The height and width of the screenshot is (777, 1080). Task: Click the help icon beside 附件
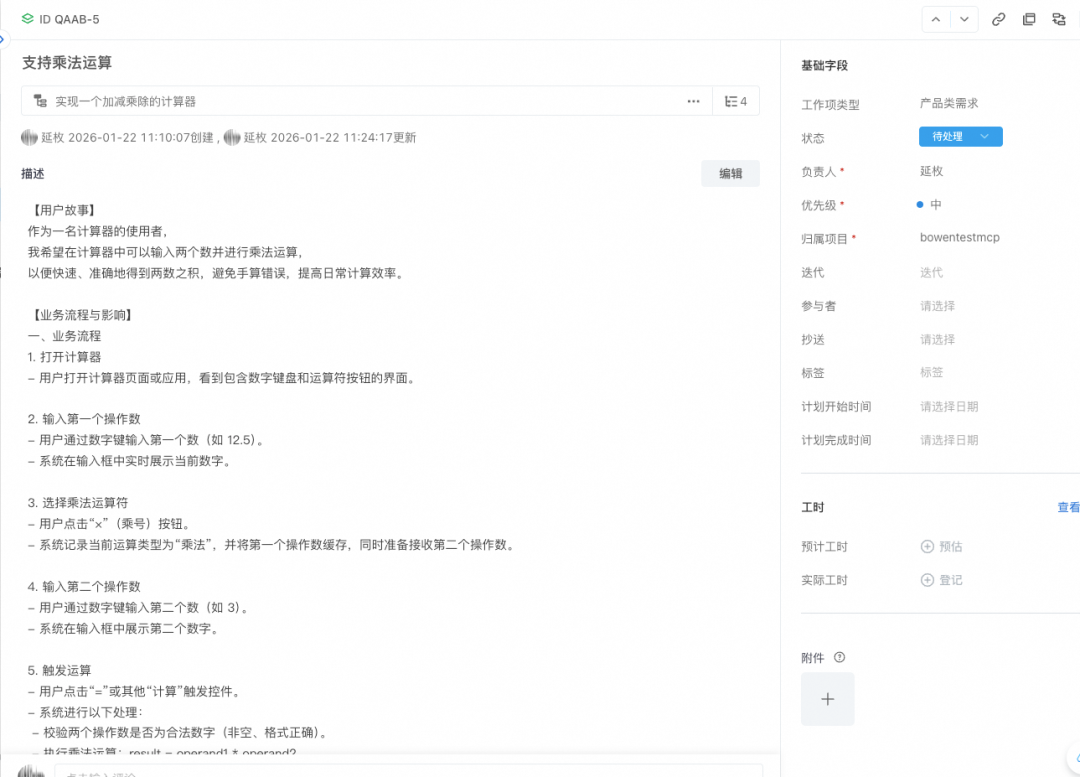[x=840, y=657]
